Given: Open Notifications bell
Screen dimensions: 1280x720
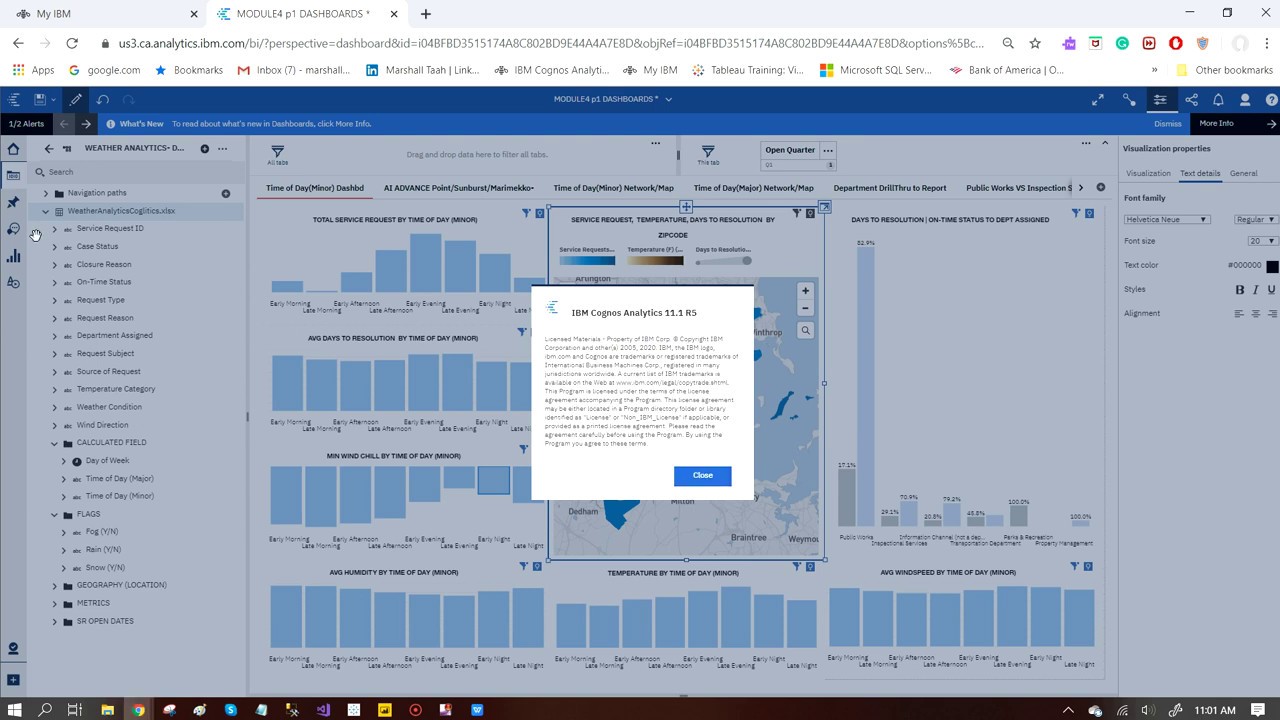Looking at the screenshot, I should 1218,99.
